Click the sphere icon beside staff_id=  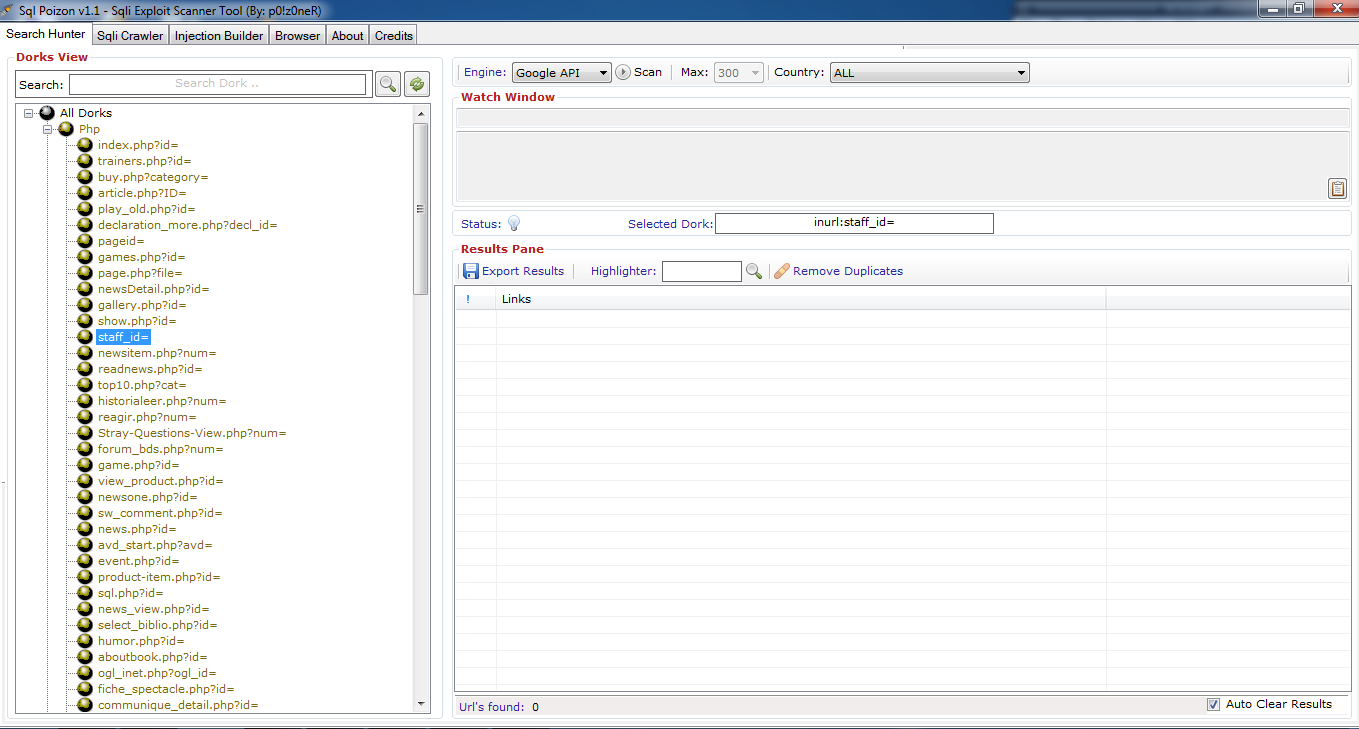point(85,337)
